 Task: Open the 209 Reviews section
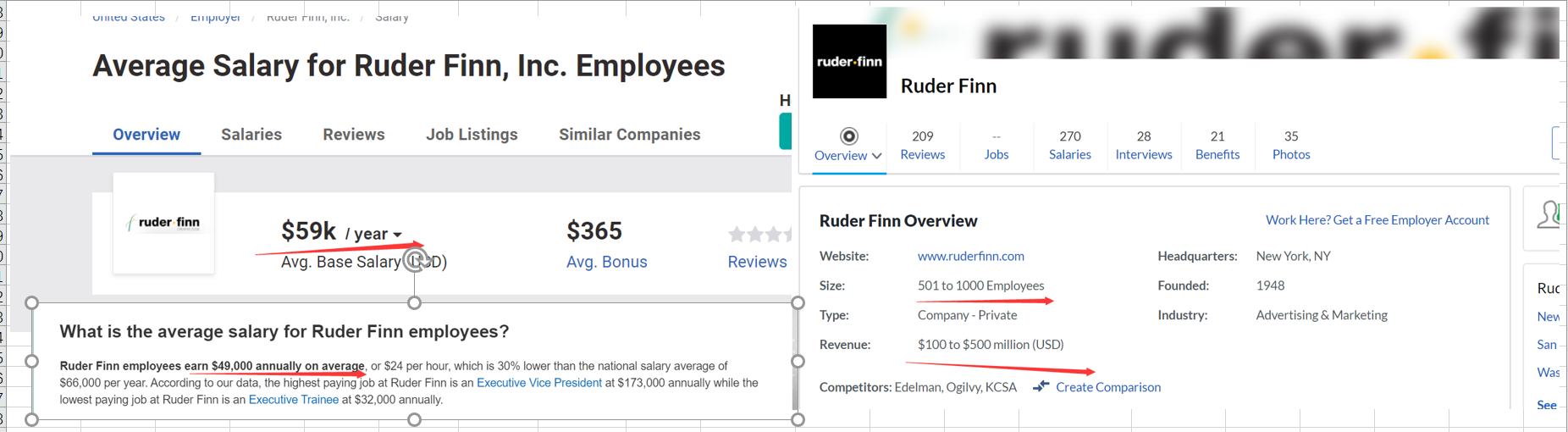[922, 145]
